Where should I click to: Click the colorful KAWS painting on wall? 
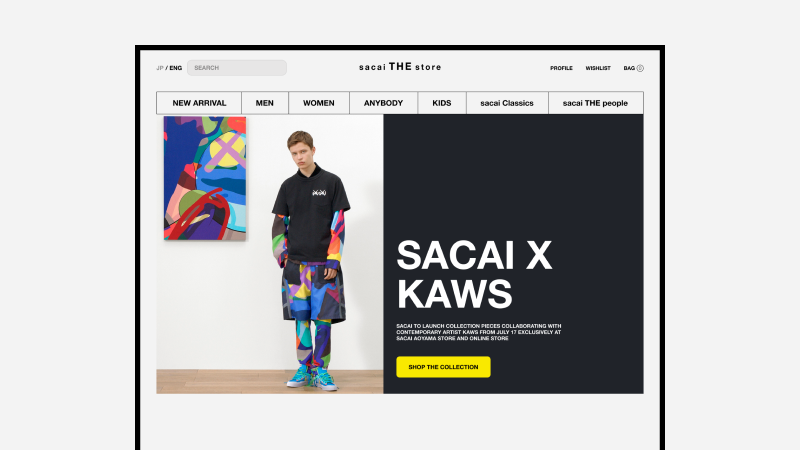205,178
